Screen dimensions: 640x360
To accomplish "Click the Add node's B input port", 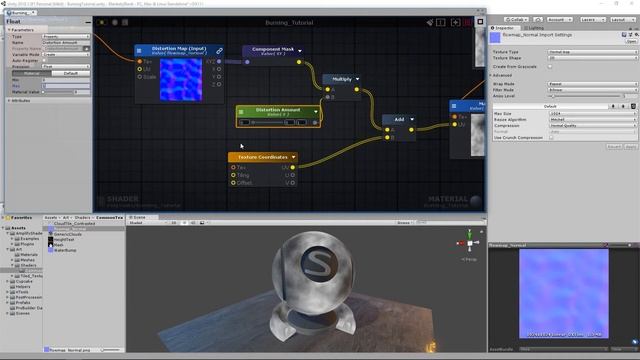I will (387, 138).
